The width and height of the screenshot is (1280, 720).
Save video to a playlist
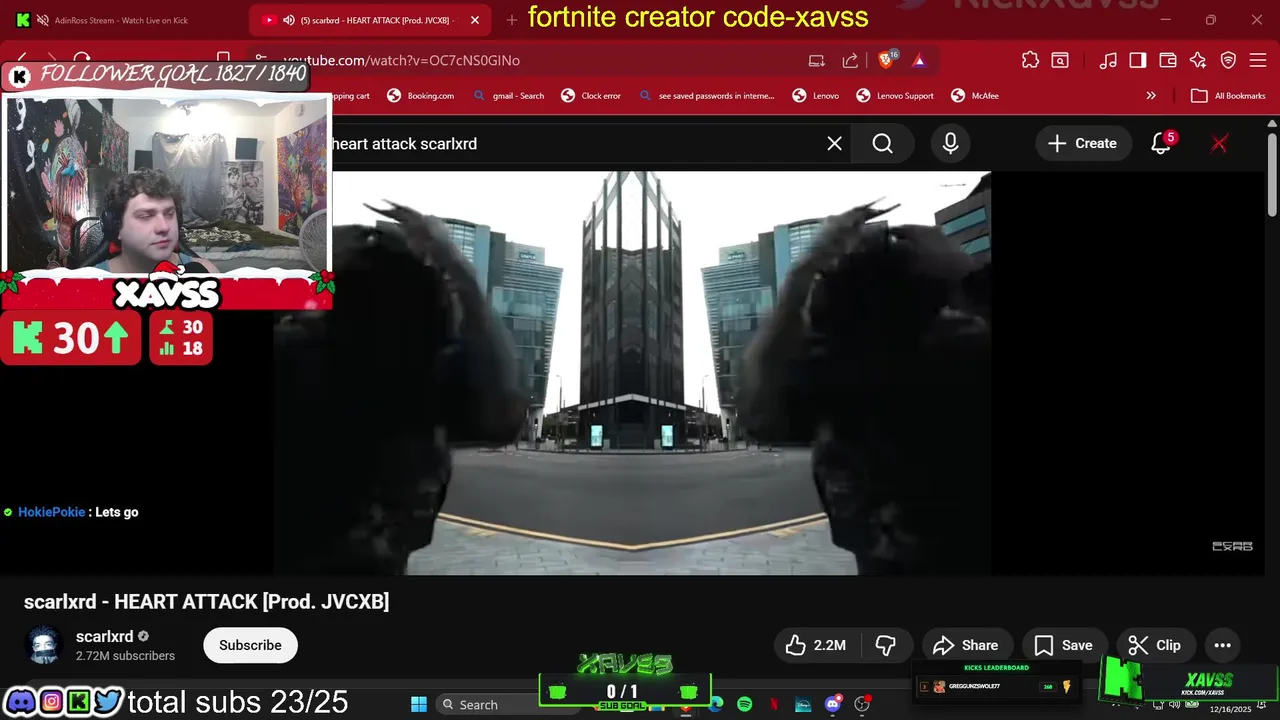(1063, 645)
